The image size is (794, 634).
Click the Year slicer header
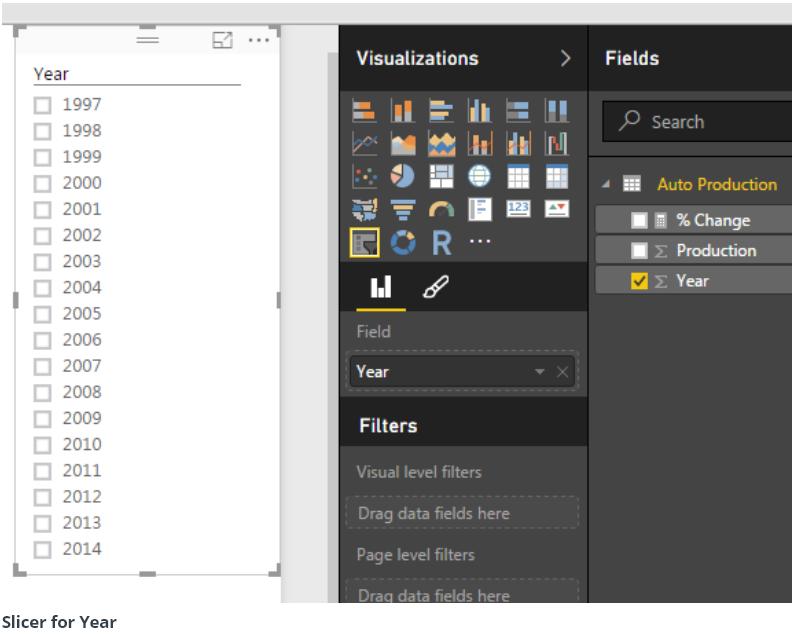[x=51, y=74]
